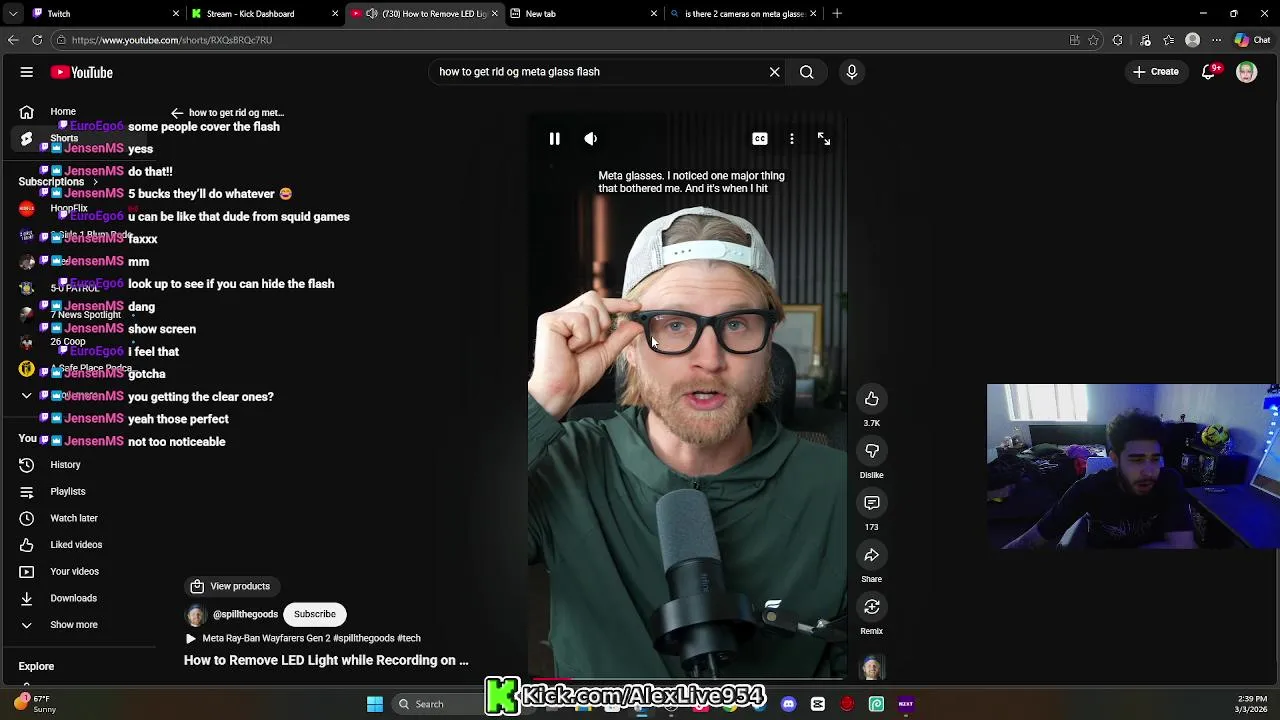Viewport: 1280px width, 720px height.
Task: Expand Show more in the sidebar
Action: coord(62,625)
